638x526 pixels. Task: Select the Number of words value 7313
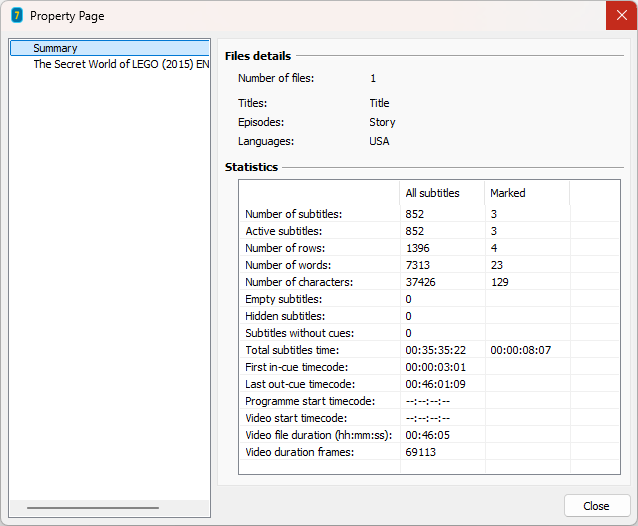pyautogui.click(x=418, y=265)
